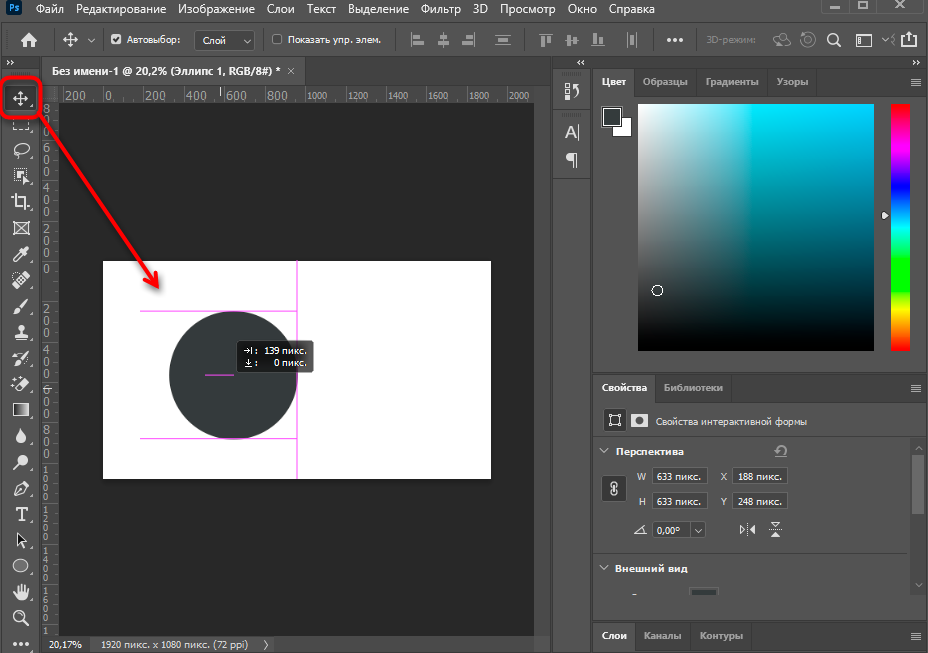Align left edges in options bar

(418, 40)
